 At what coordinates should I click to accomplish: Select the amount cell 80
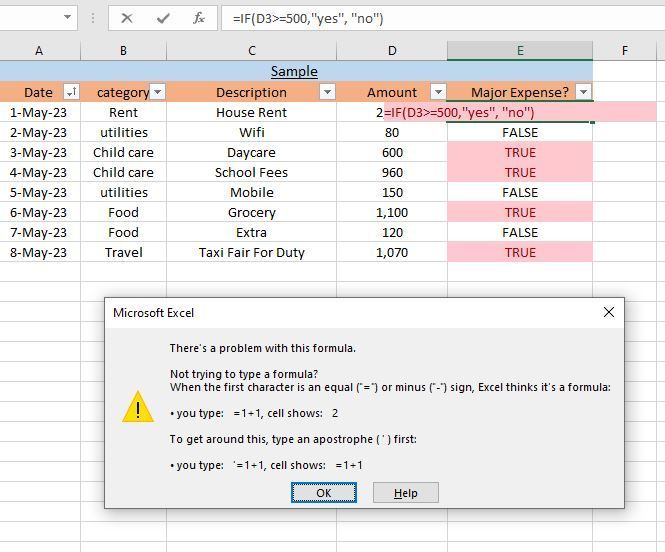coord(392,132)
